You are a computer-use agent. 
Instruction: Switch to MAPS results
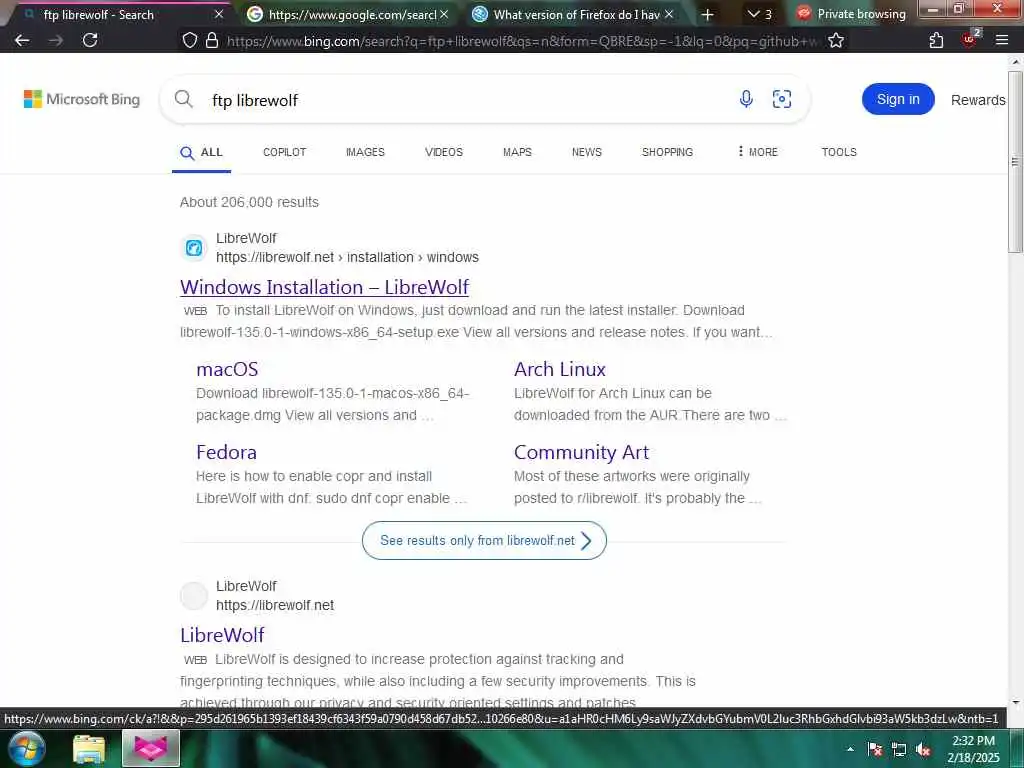[x=517, y=152]
